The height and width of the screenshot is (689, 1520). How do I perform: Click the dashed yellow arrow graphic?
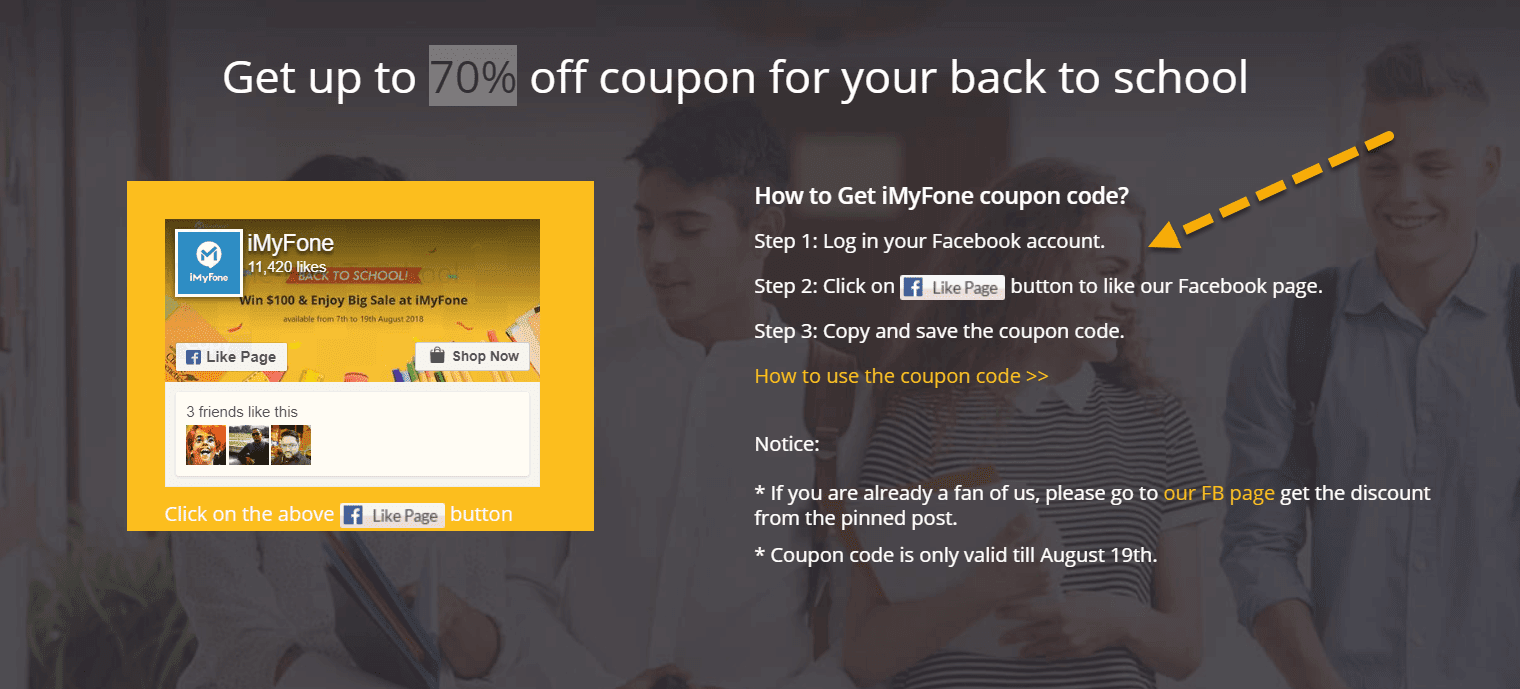[1272, 188]
